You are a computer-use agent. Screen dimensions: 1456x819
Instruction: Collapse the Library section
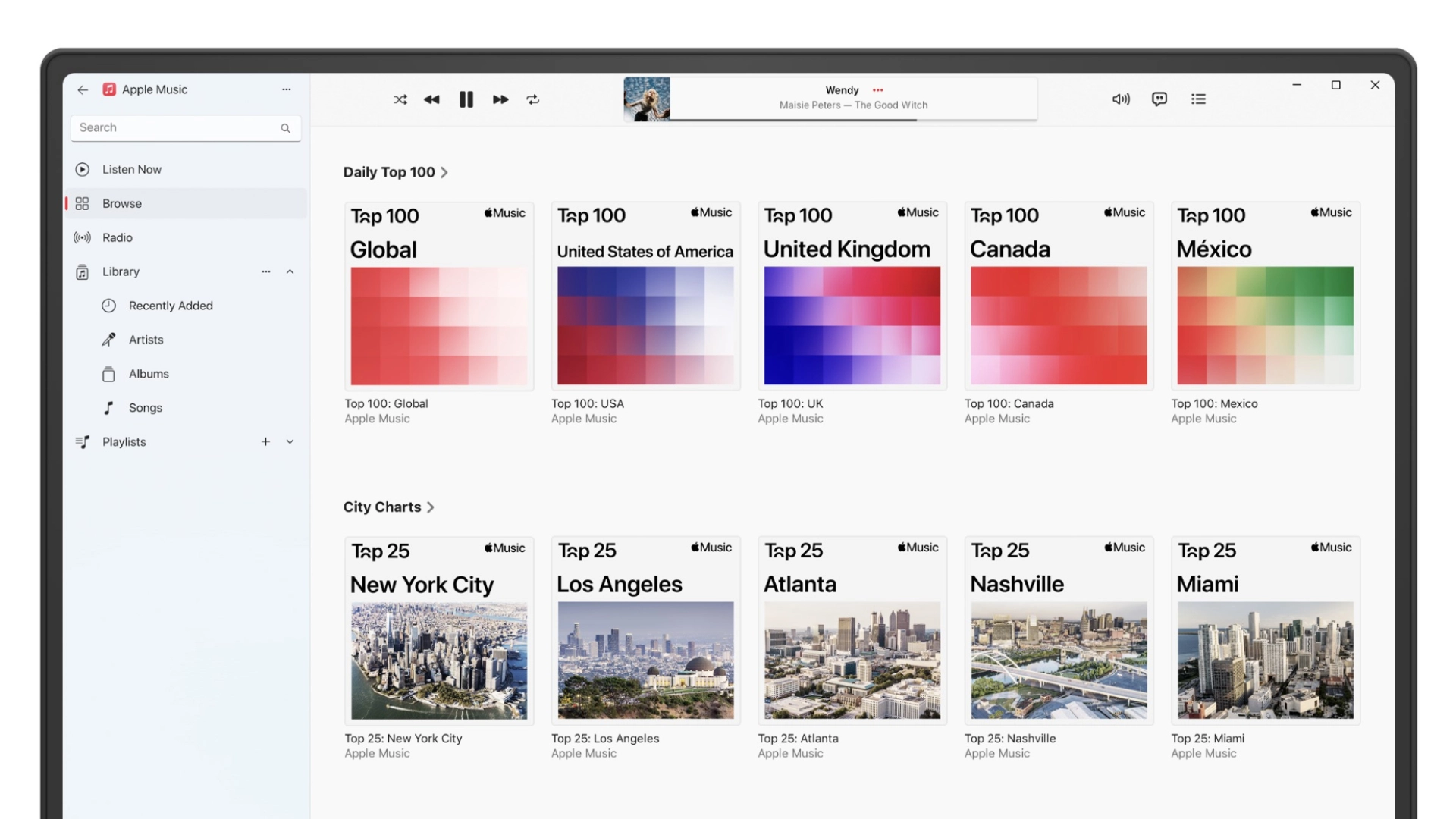290,271
